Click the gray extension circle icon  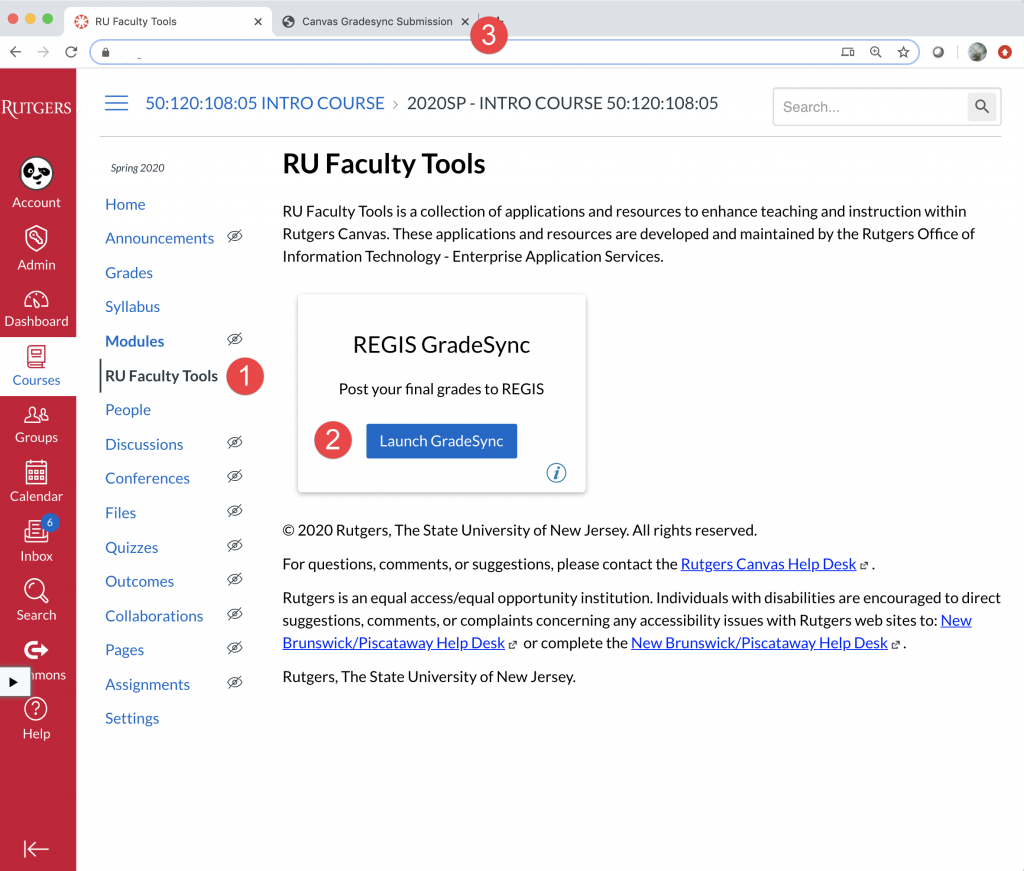[938, 52]
